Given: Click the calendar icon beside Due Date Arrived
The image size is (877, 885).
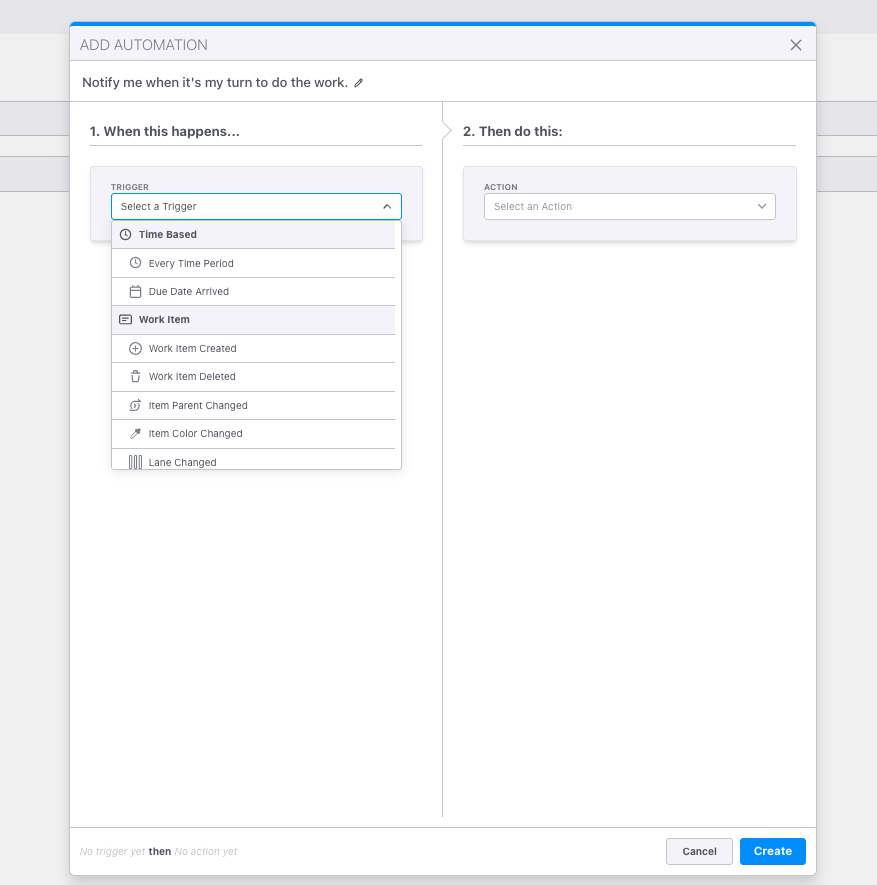Looking at the screenshot, I should [x=136, y=292].
